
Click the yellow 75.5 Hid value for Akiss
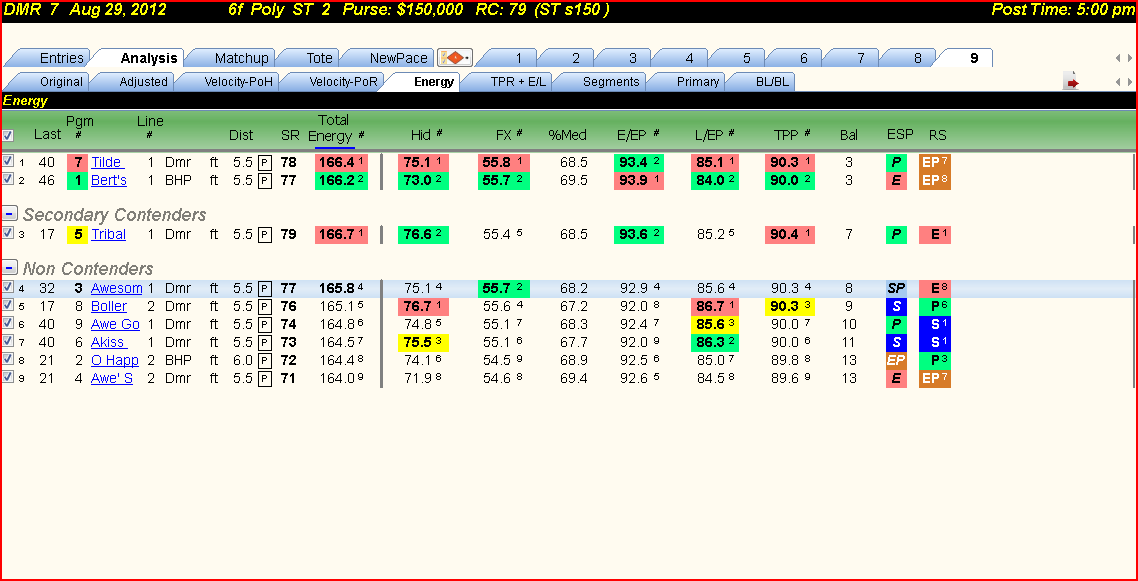(422, 342)
